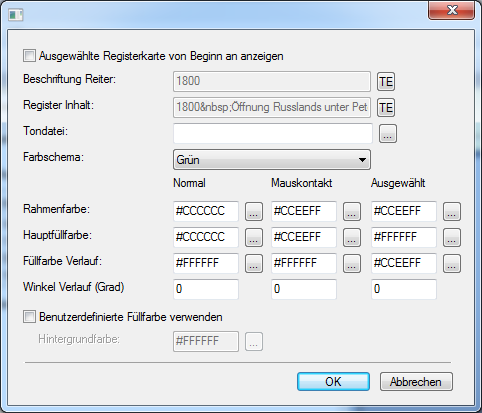Screen dimensions: 482x413
Task: Click the Mauskontakt Füllfarbe Verlauf hex field
Action: tap(304, 263)
